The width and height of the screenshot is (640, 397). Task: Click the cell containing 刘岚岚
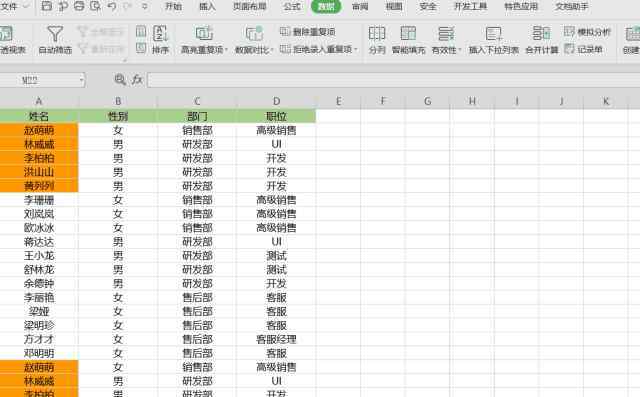click(39, 214)
